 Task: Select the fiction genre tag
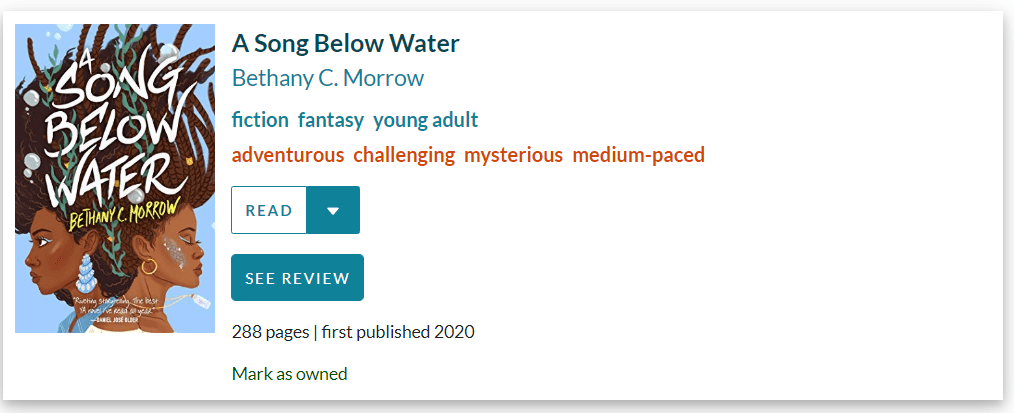(x=260, y=120)
